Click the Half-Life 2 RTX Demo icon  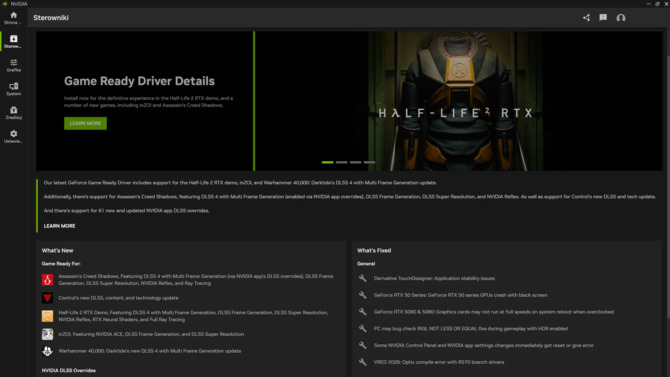point(47,316)
